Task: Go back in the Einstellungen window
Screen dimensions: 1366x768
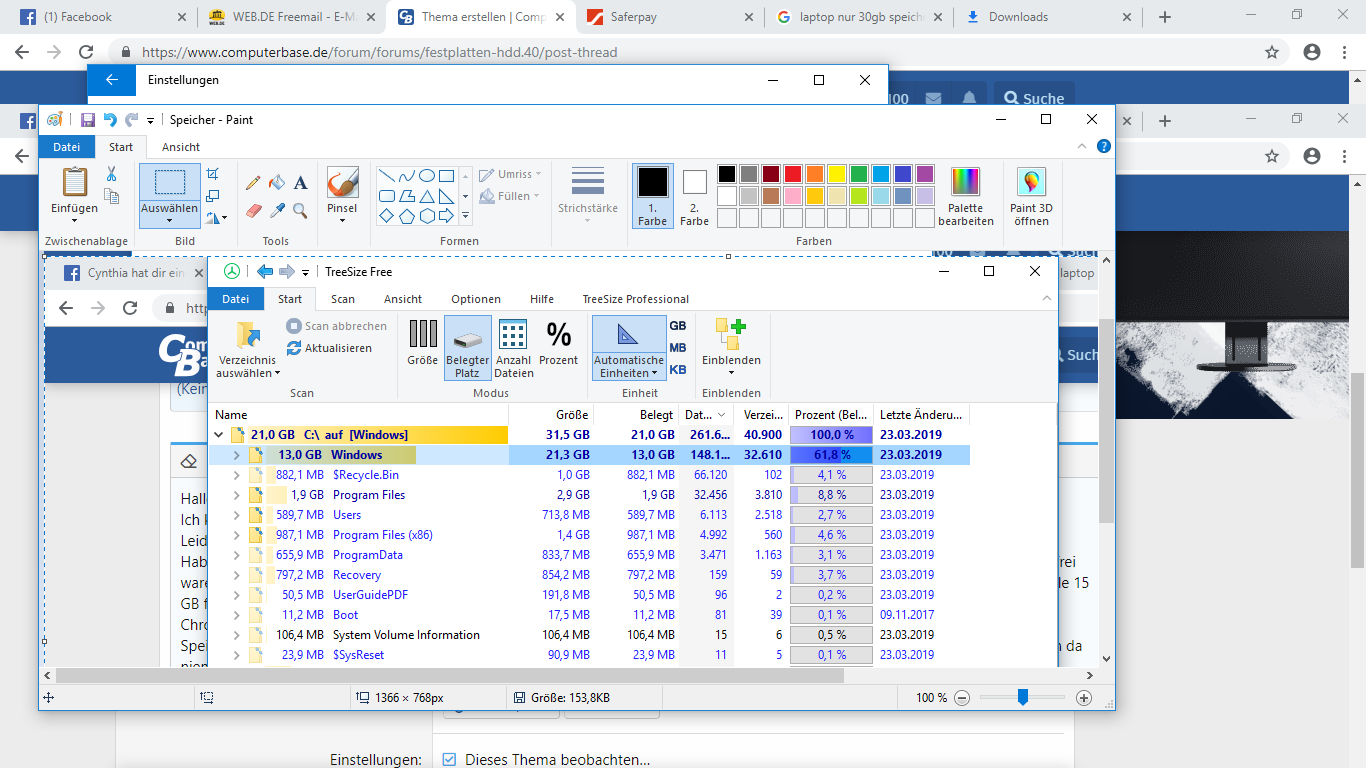Action: coord(112,80)
